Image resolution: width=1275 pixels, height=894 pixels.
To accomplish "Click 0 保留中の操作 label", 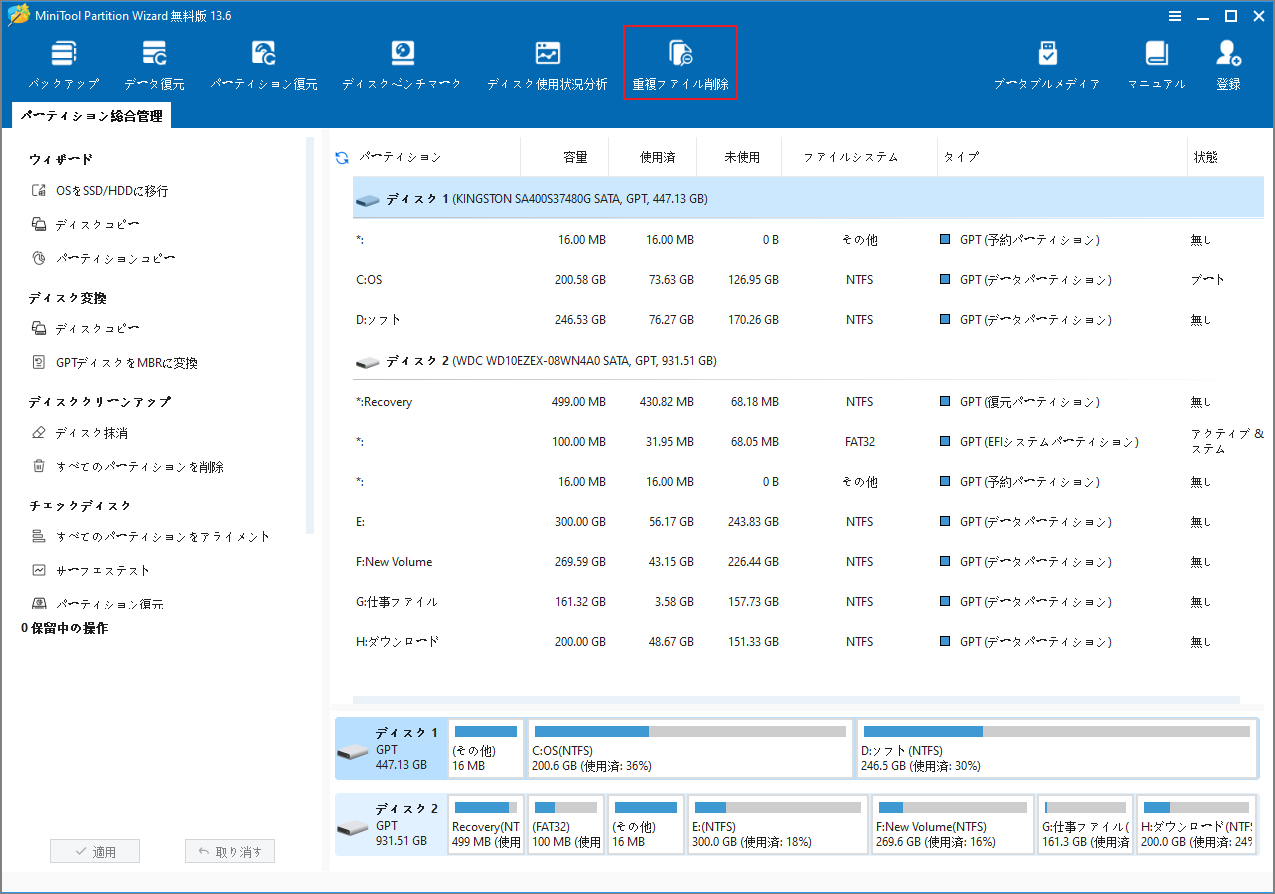I will [65, 628].
